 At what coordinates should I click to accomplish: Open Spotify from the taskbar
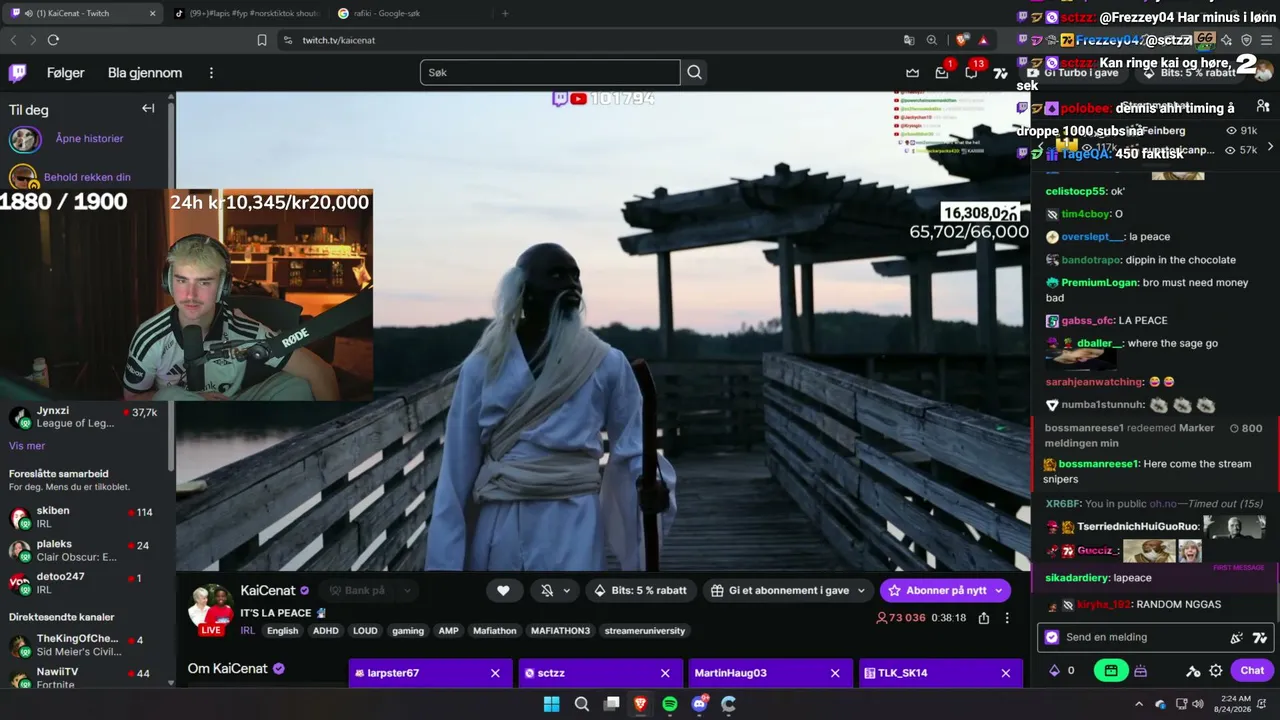670,704
